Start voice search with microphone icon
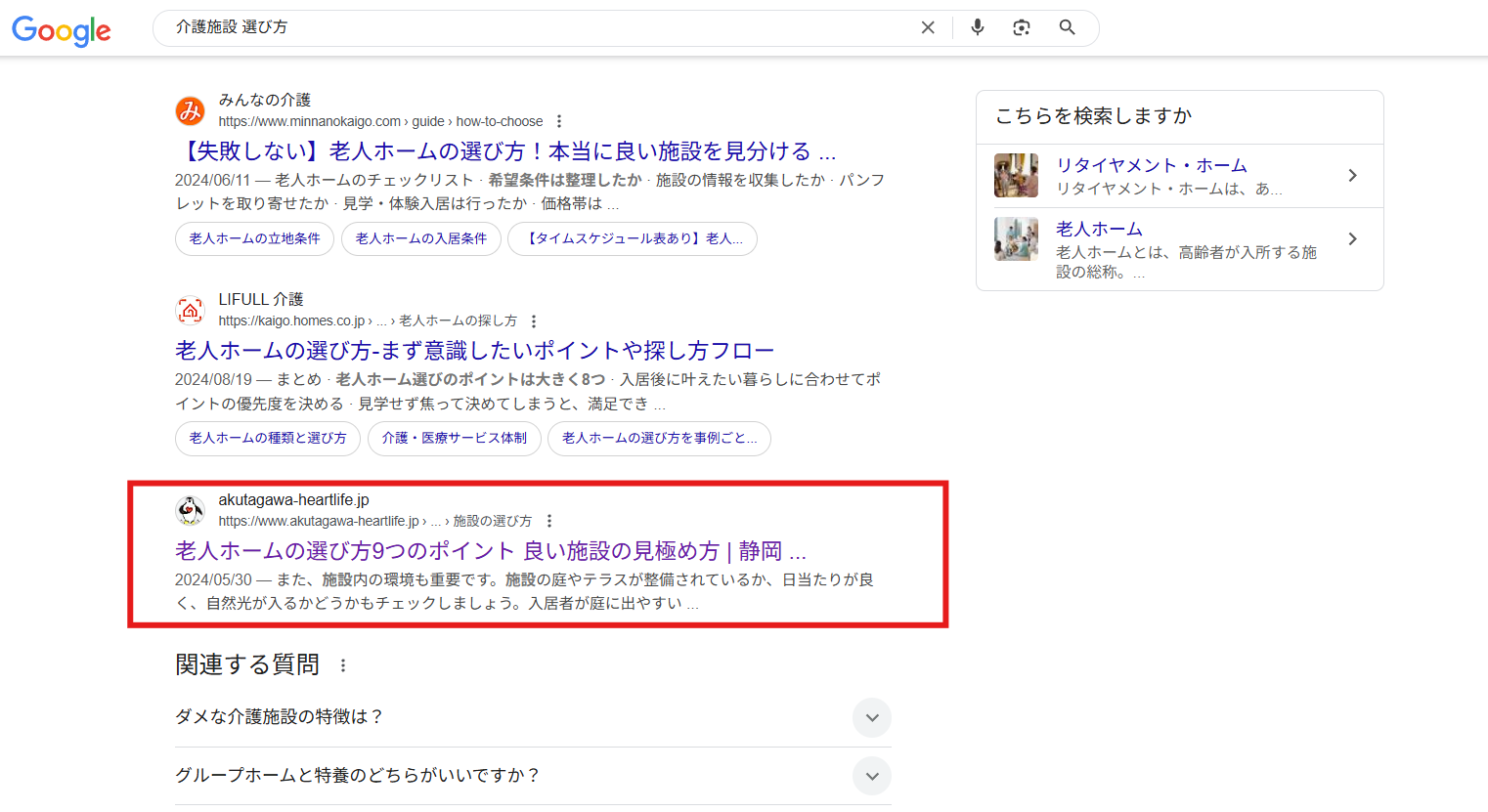Viewport: 1488px width, 812px height. tap(978, 27)
